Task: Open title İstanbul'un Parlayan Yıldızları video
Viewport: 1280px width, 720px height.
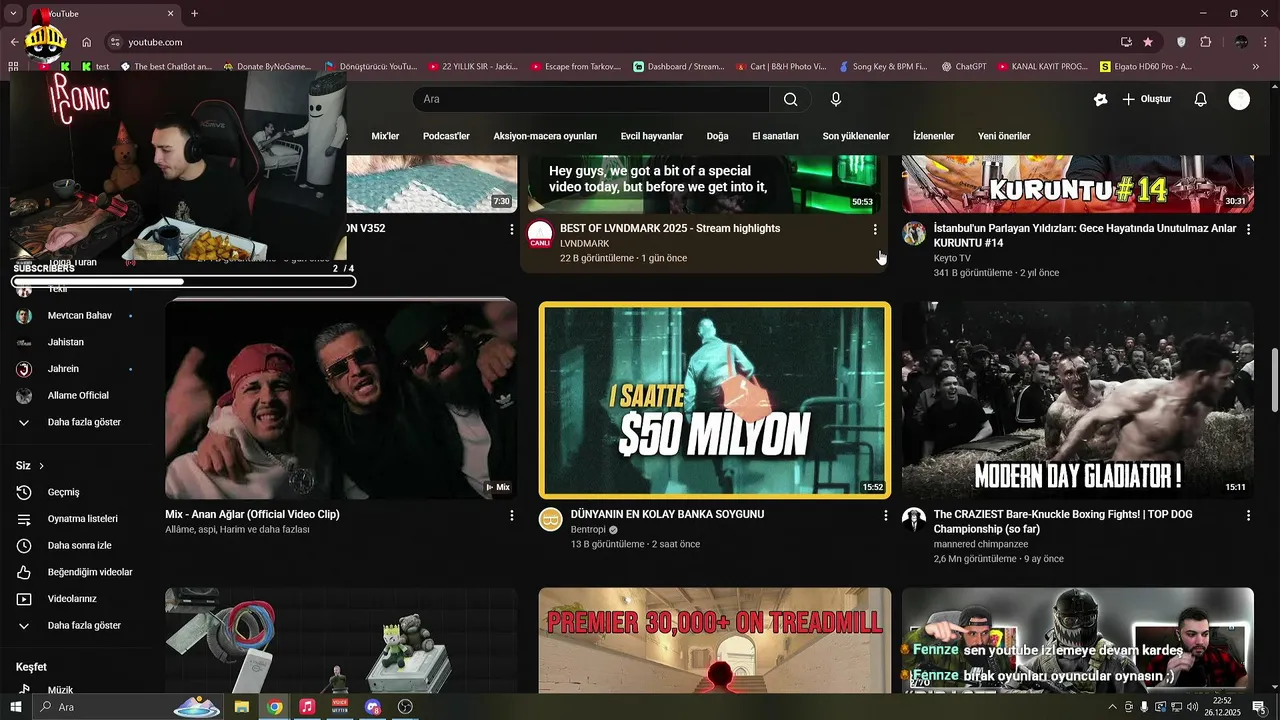Action: pos(1085,235)
